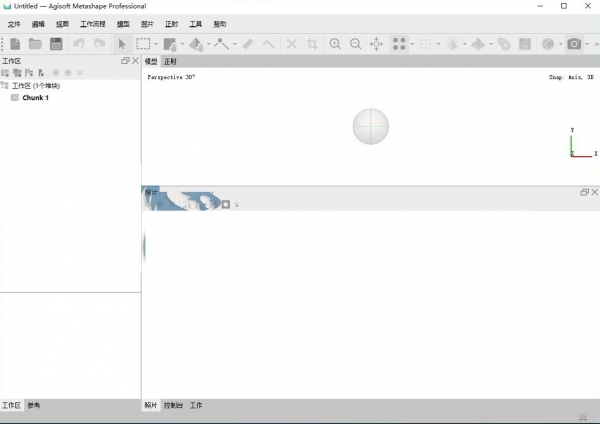The height and width of the screenshot is (424, 600).
Task: Click the trackball sphere in the model view
Action: (370, 127)
